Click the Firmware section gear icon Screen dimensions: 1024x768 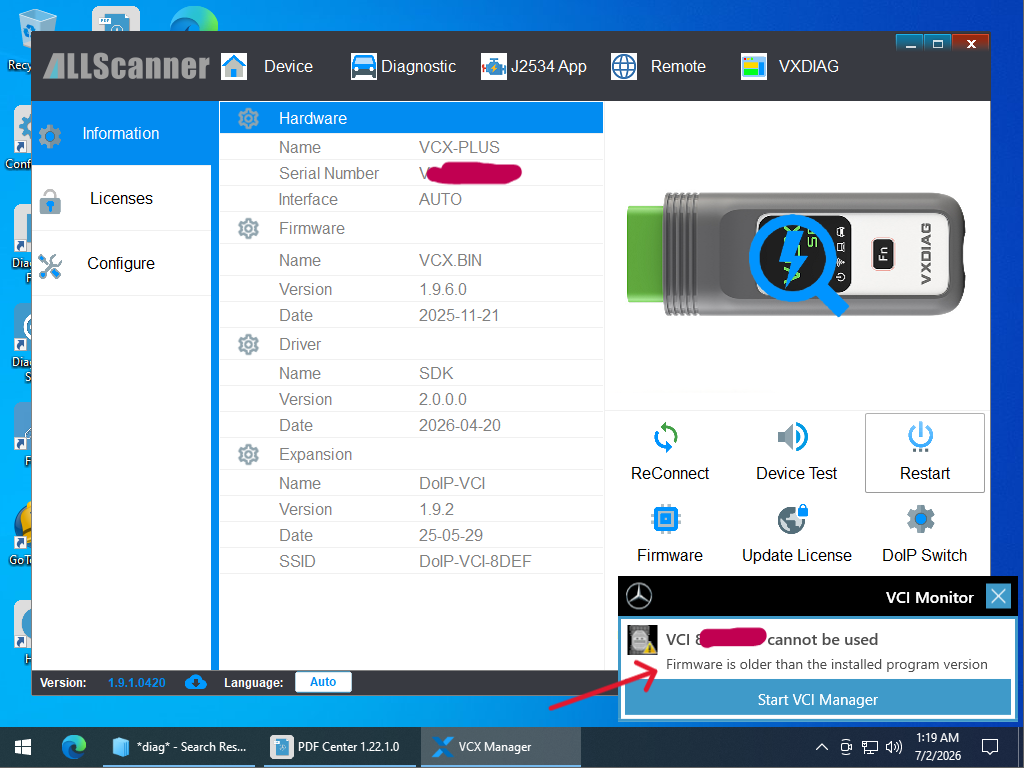pyautogui.click(x=248, y=229)
